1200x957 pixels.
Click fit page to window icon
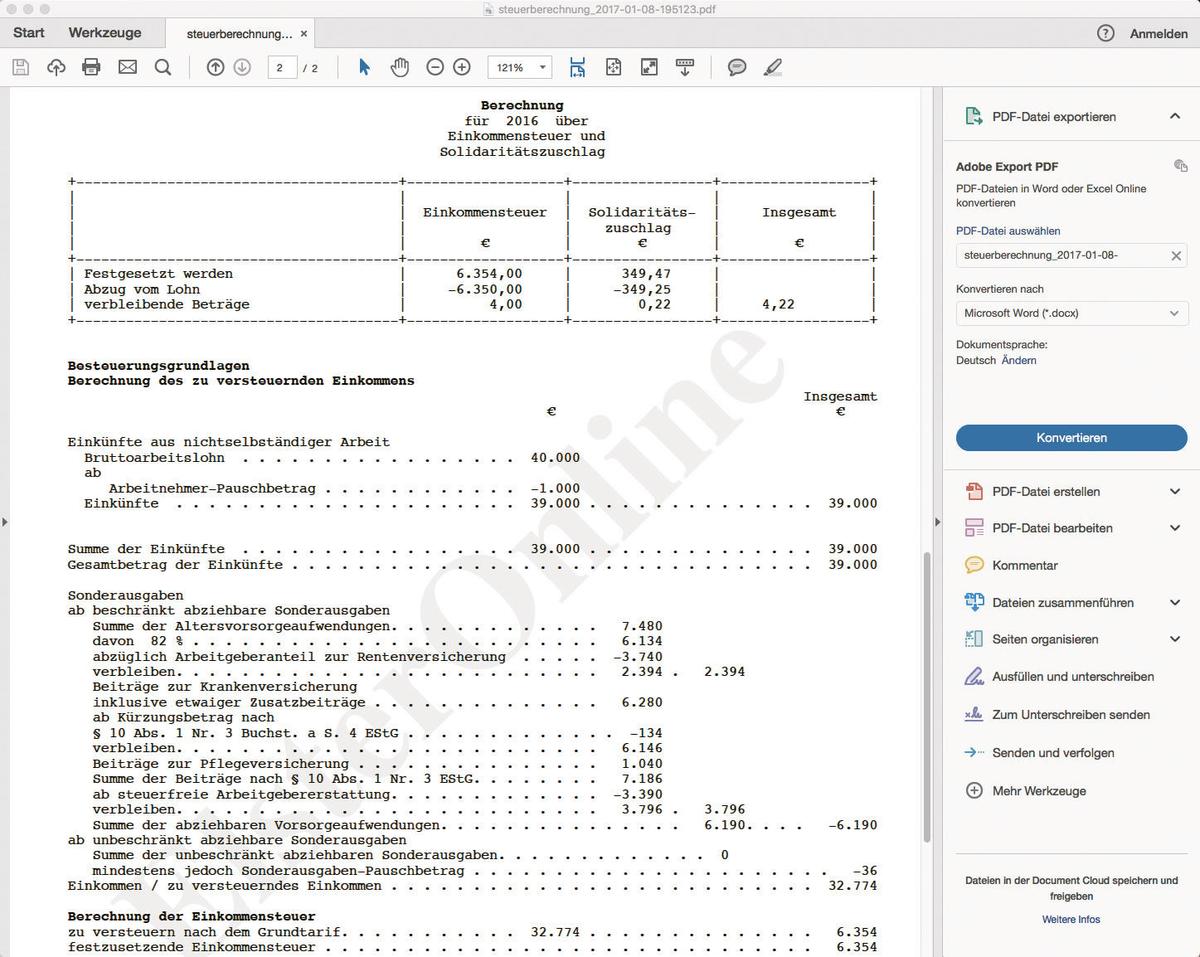pos(613,67)
